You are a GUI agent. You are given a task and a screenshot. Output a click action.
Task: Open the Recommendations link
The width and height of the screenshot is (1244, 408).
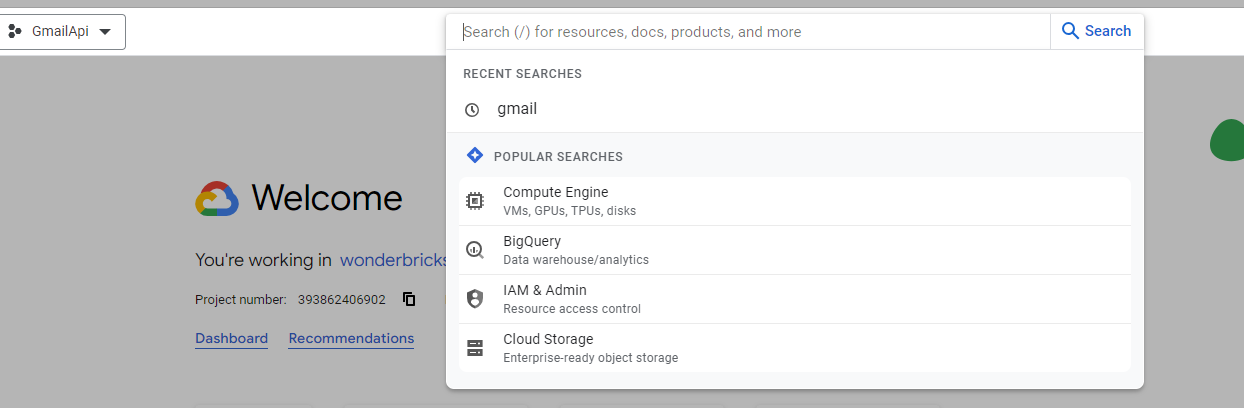pyautogui.click(x=351, y=338)
